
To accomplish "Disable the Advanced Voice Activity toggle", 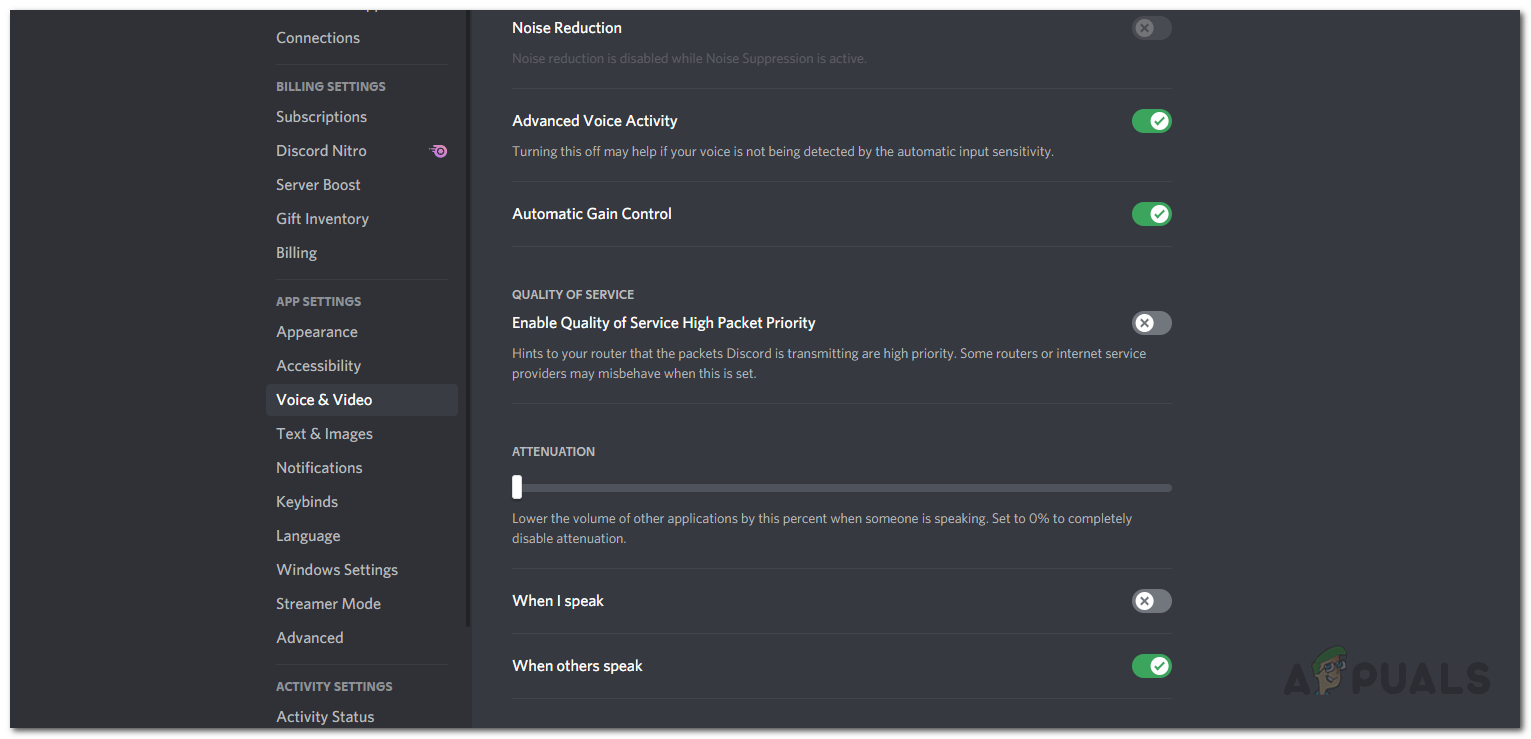I will pos(1151,121).
